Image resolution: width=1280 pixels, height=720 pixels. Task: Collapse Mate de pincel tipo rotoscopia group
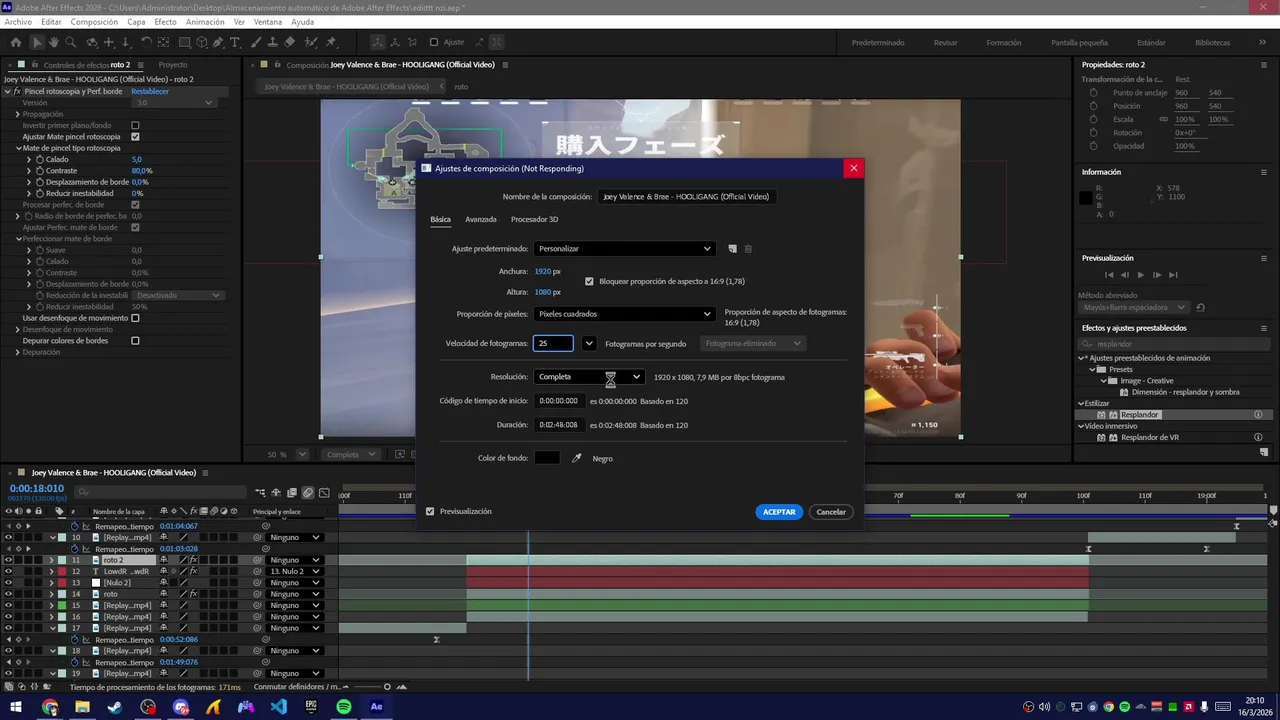(x=18, y=148)
